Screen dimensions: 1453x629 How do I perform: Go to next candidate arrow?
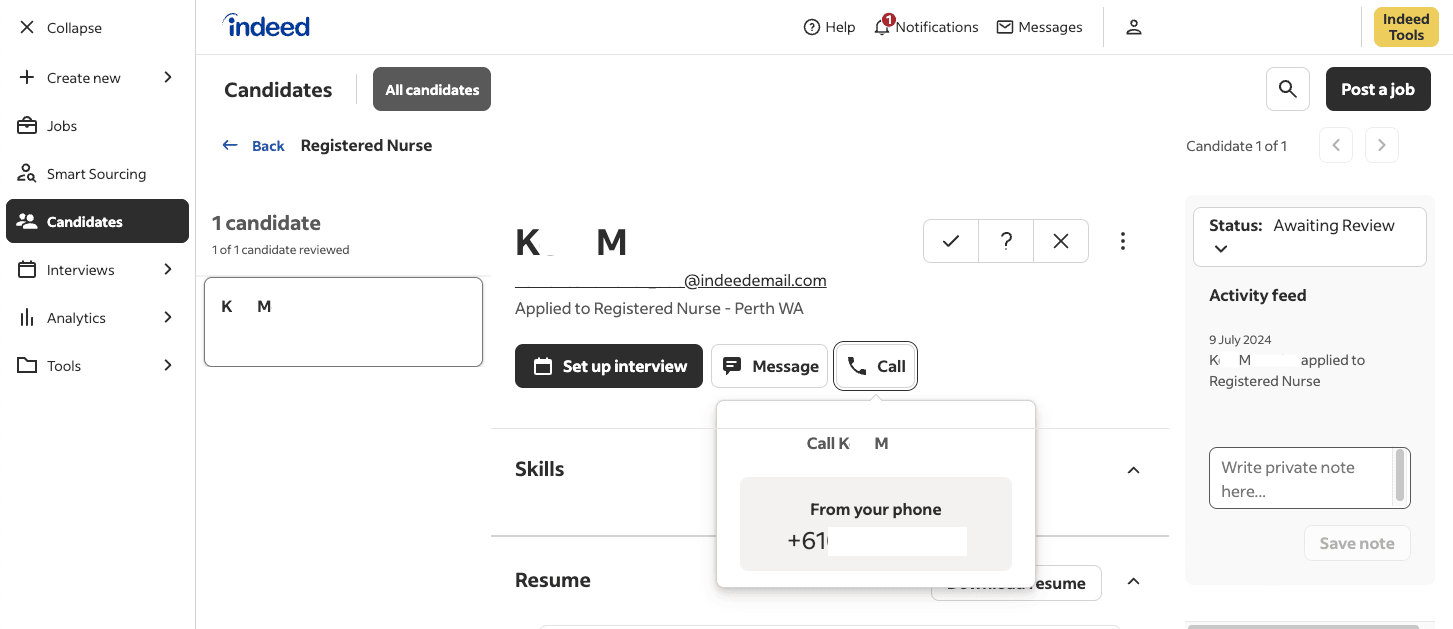[1381, 145]
